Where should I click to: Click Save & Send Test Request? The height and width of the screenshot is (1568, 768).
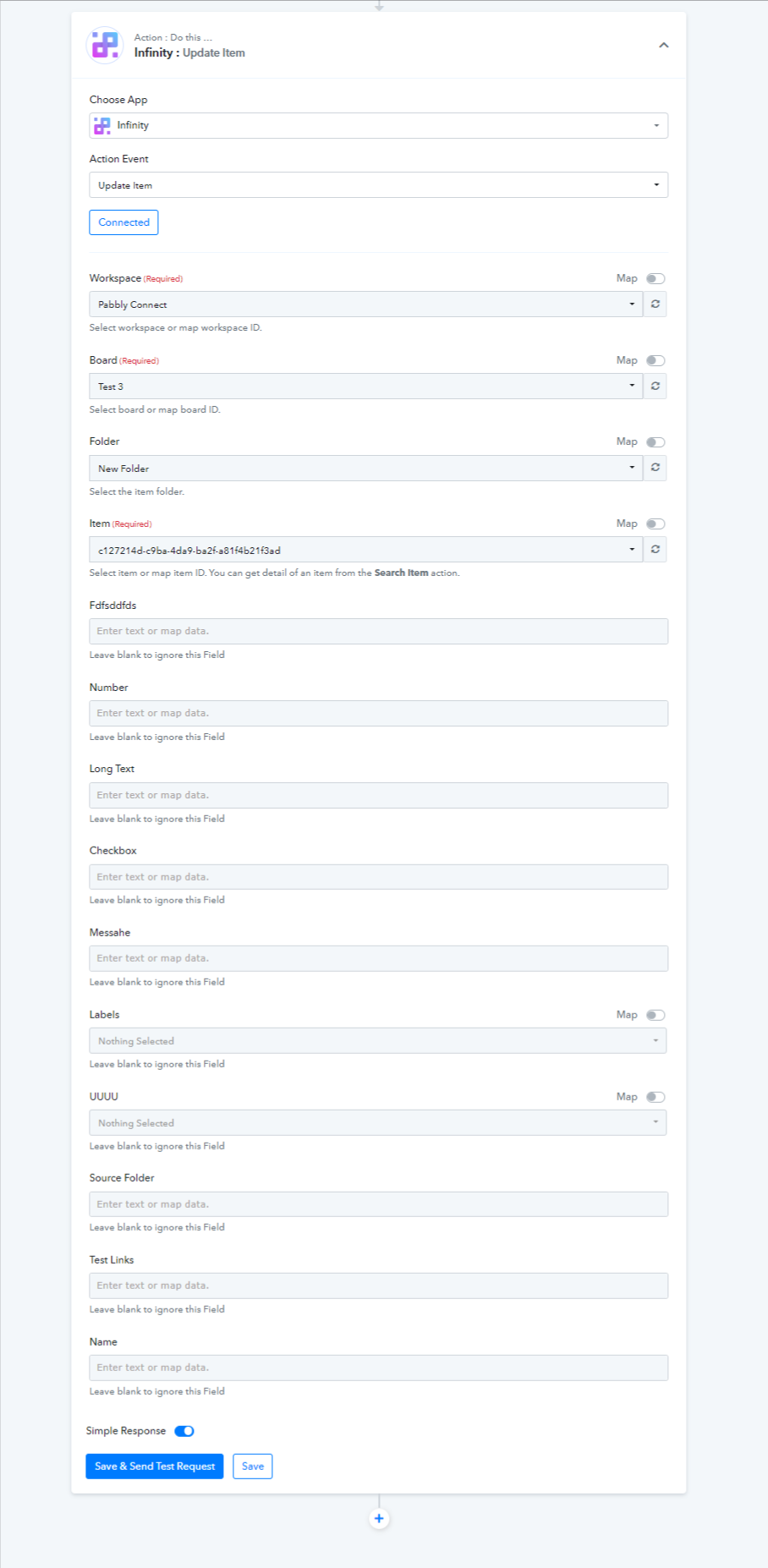(155, 1466)
